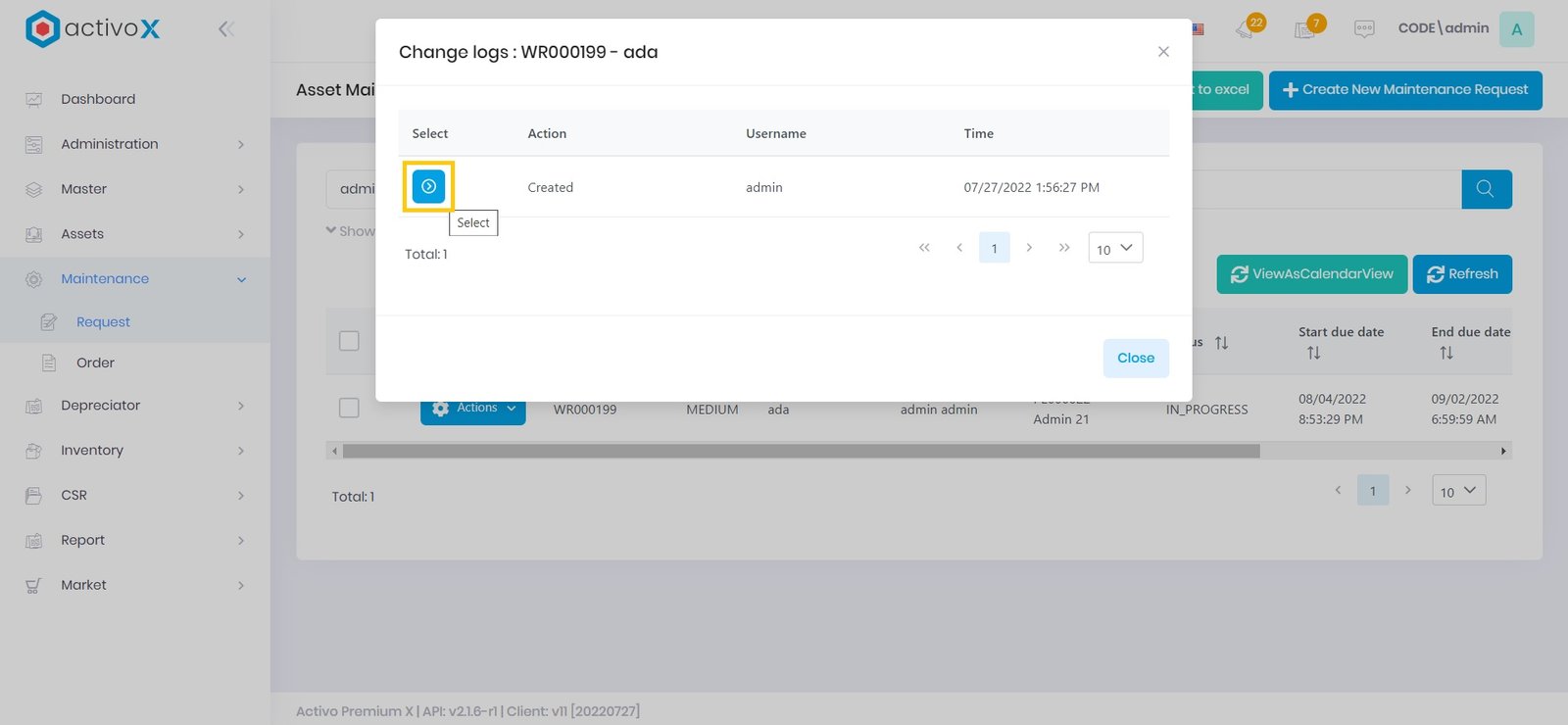
Task: Collapse the sidebar with double chevron icon
Action: pos(226,28)
